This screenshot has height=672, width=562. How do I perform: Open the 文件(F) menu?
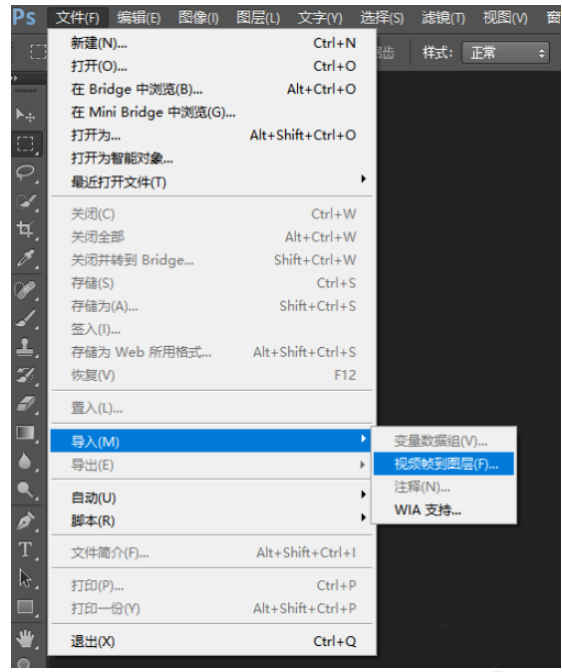click(78, 18)
